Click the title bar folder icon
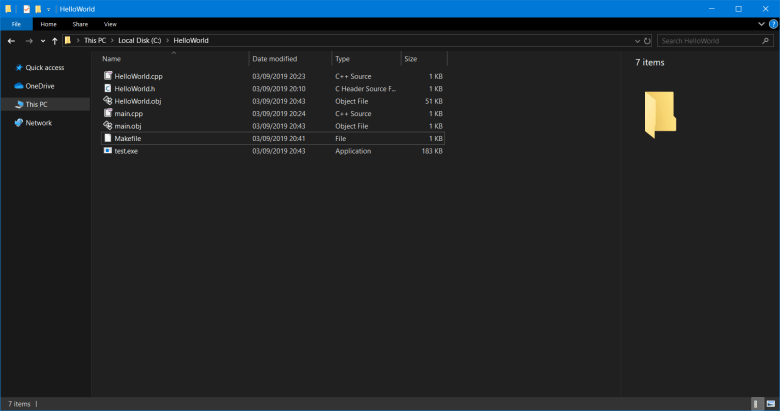Viewport: 780px width, 411px height. point(8,9)
